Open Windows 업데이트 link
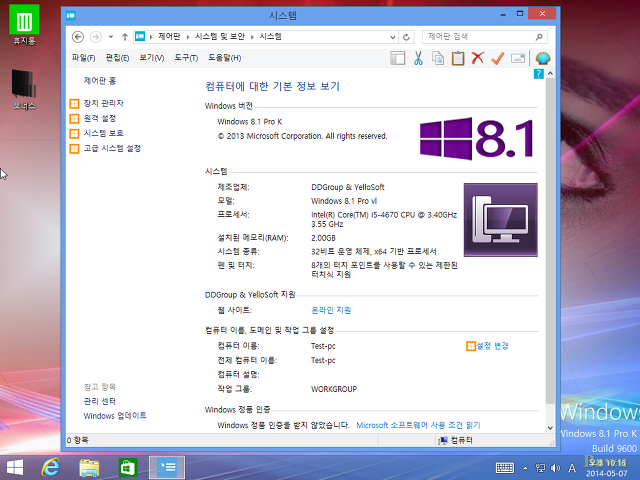The width and height of the screenshot is (640, 480). tap(115, 416)
